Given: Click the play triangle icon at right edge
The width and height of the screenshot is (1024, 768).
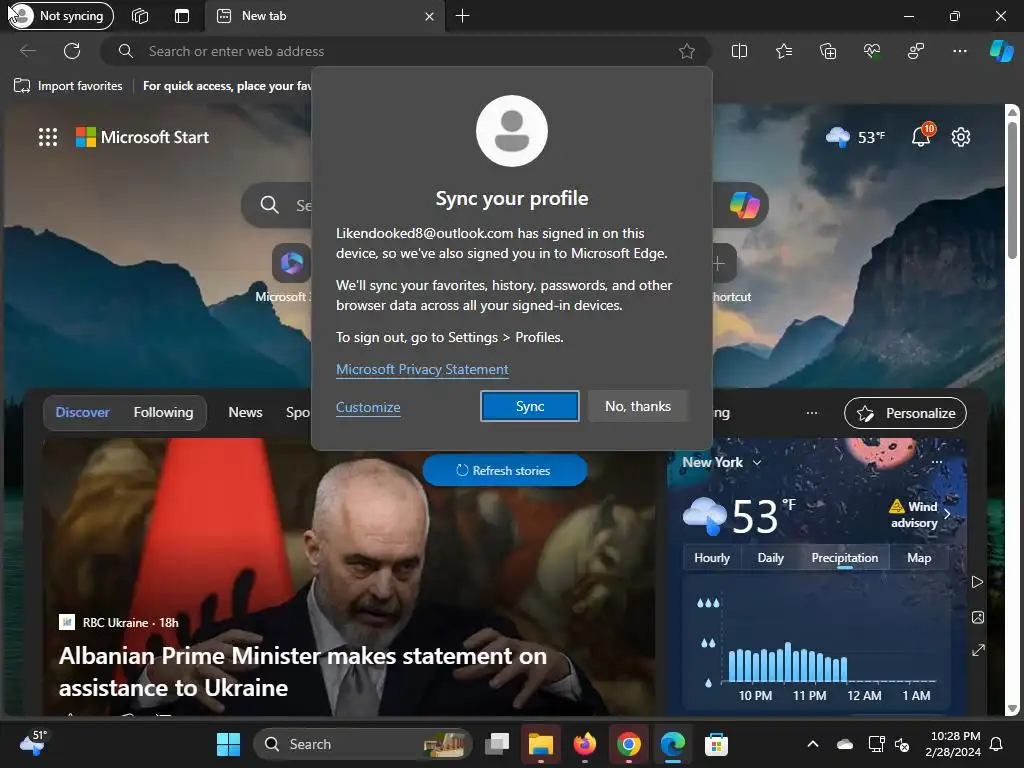Looking at the screenshot, I should tap(977, 582).
